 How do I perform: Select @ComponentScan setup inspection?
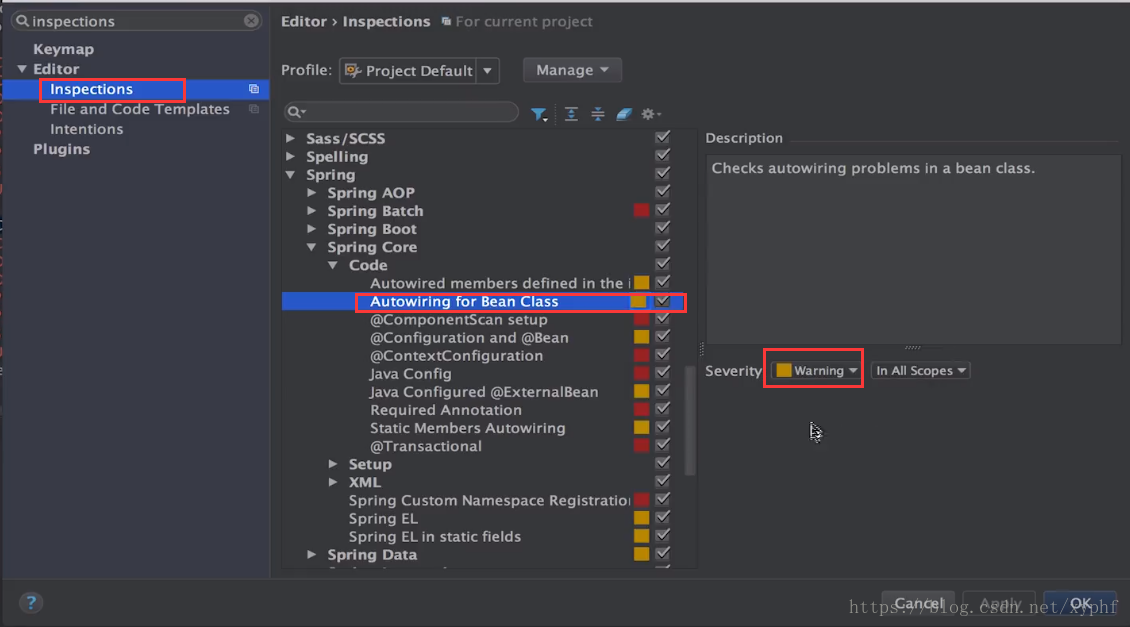click(x=458, y=319)
